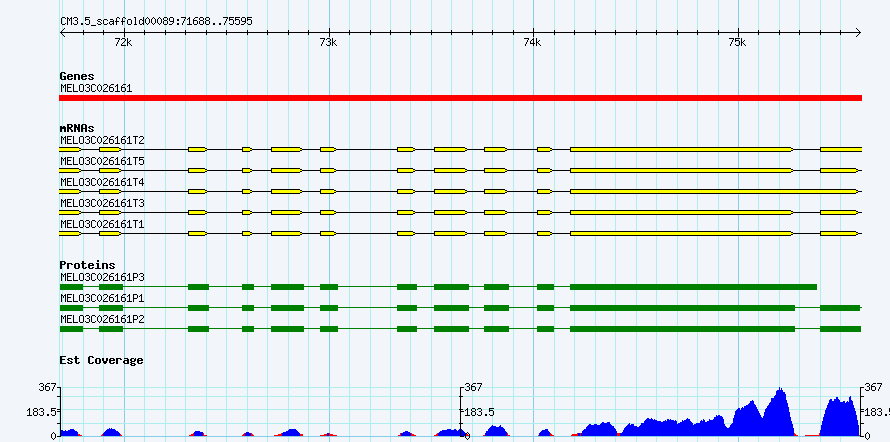Open the Genes track heading
The height and width of the screenshot is (442, 890).
point(77,76)
